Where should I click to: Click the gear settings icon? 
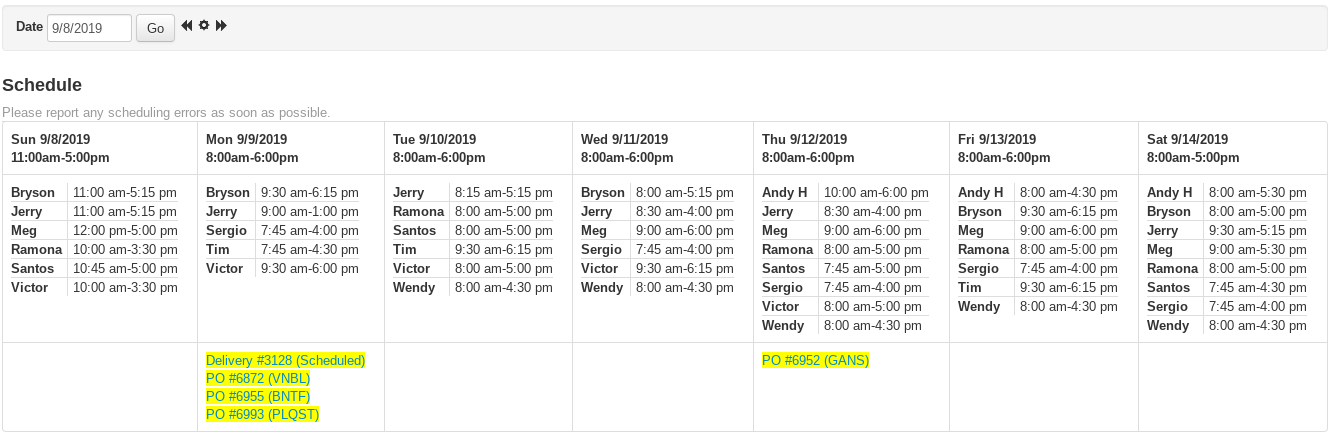[x=204, y=26]
